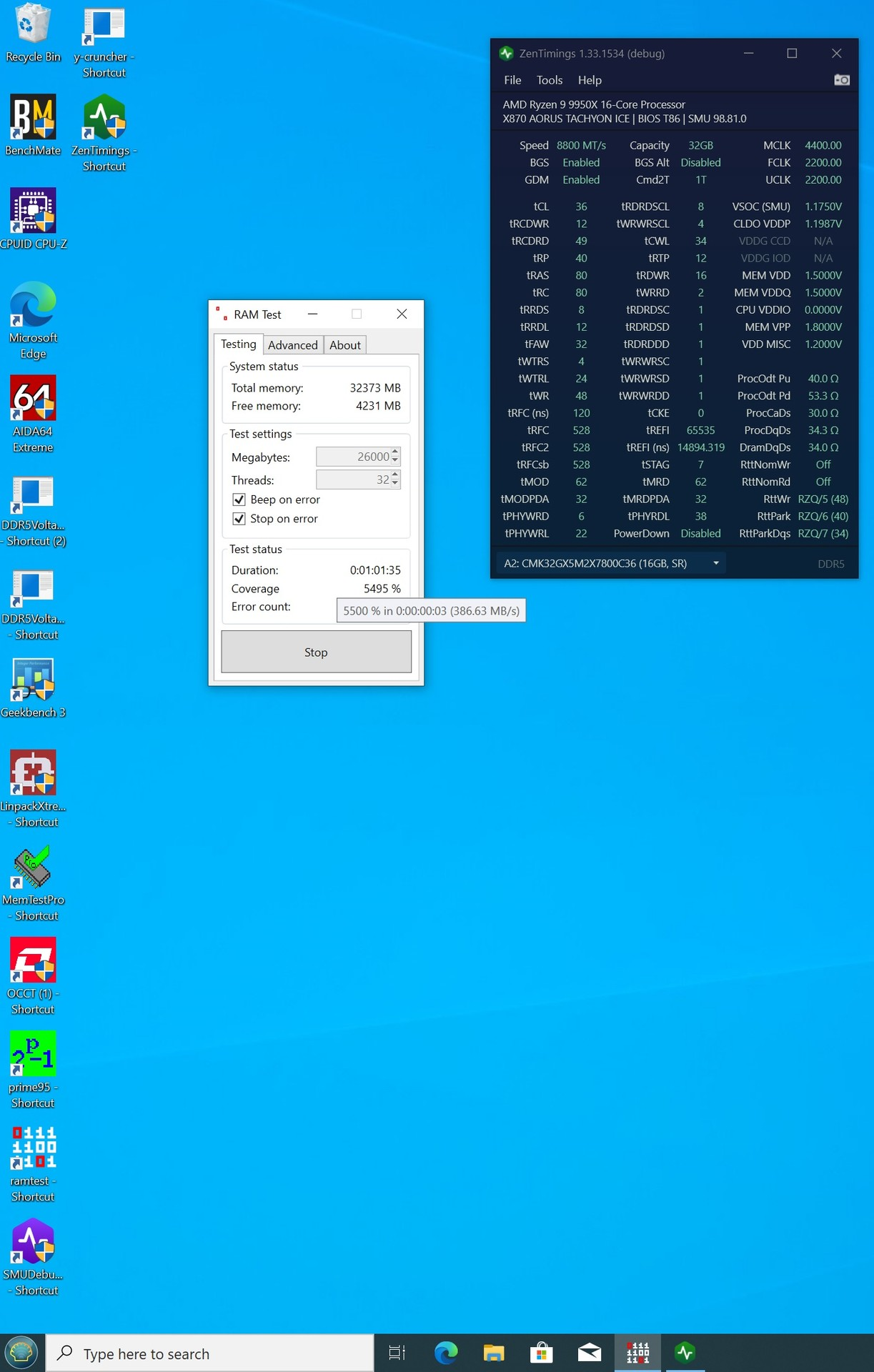The image size is (874, 1372).
Task: Take a ZenTimings screenshot with camera icon
Action: [842, 80]
